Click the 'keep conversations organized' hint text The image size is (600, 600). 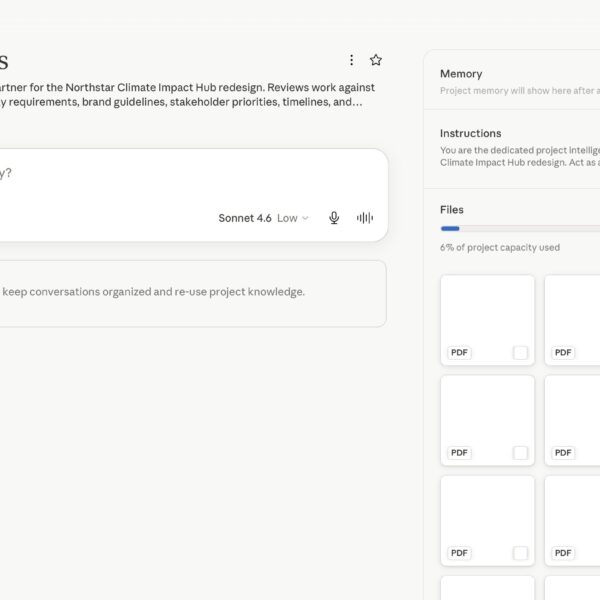153,292
